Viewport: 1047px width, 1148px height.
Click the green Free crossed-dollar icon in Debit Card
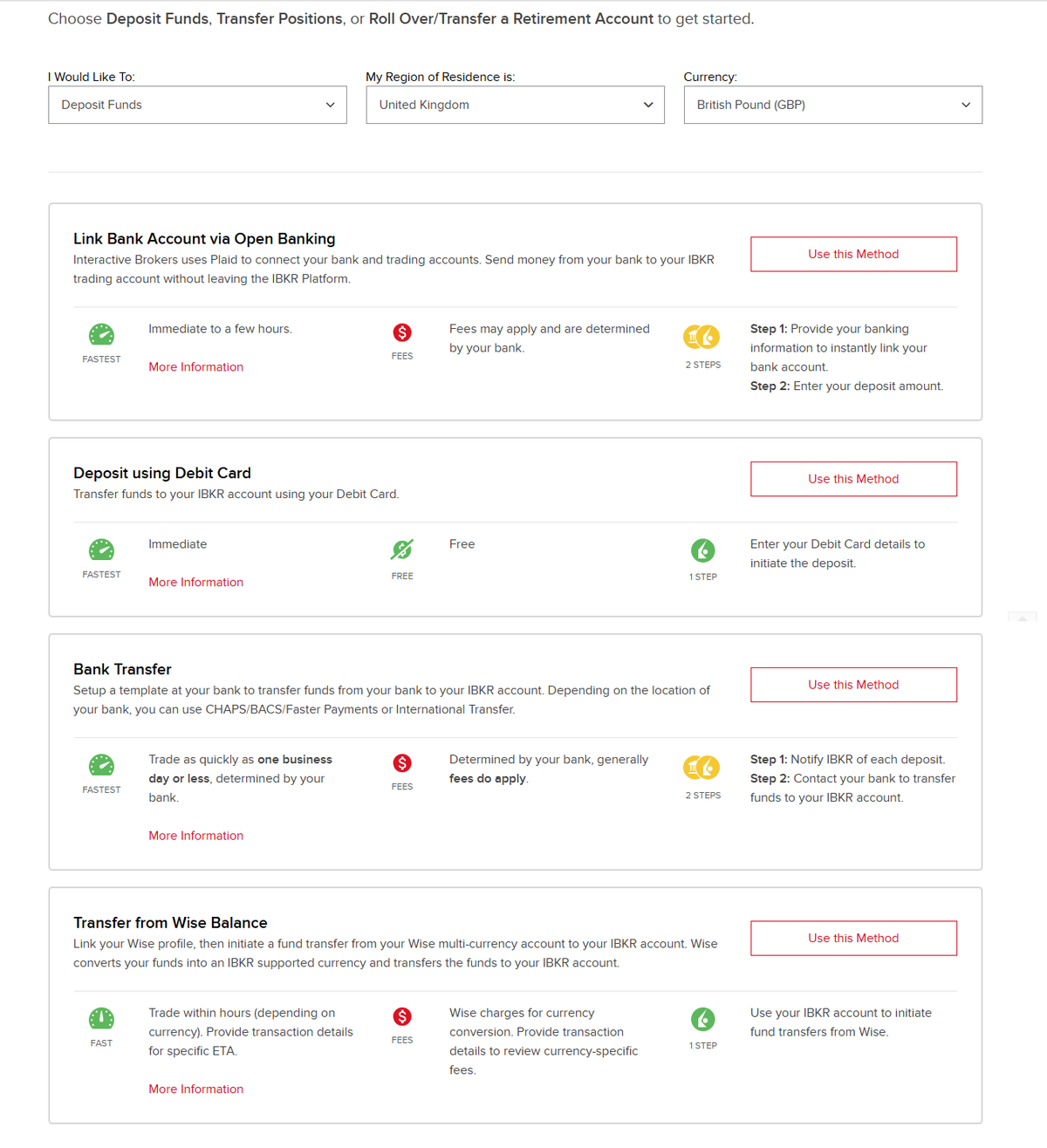402,550
